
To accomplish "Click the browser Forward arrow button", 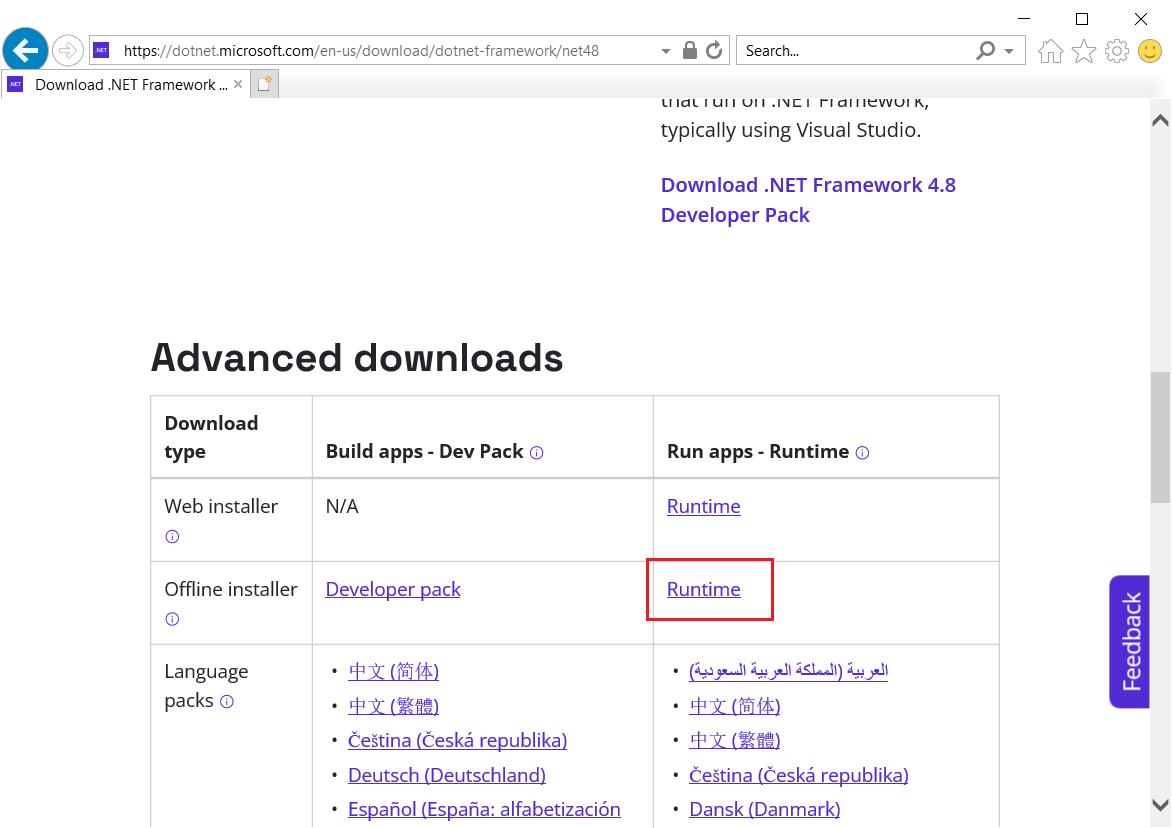I will click(68, 51).
